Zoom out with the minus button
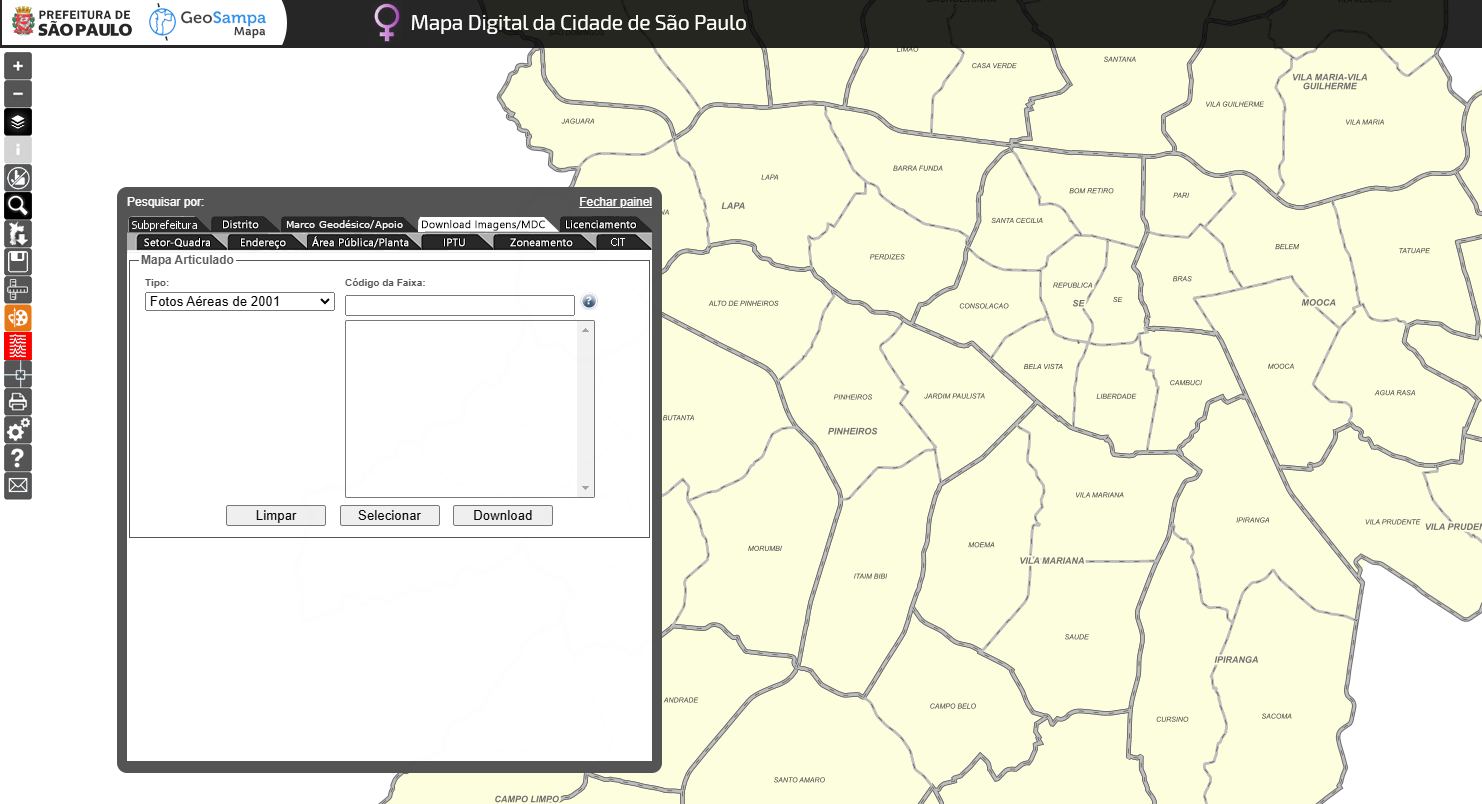 (18, 94)
